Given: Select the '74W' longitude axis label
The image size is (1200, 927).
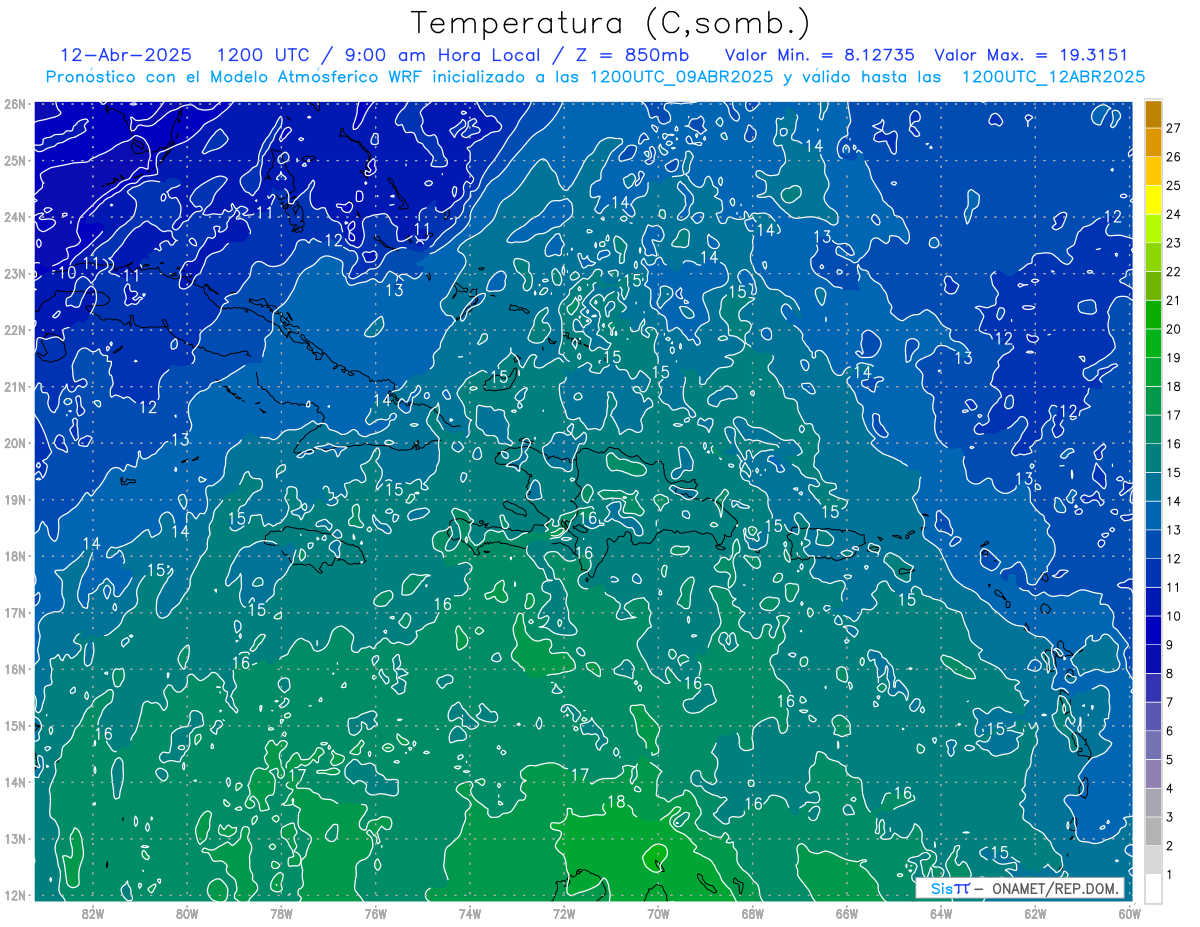Looking at the screenshot, I should click(x=470, y=913).
